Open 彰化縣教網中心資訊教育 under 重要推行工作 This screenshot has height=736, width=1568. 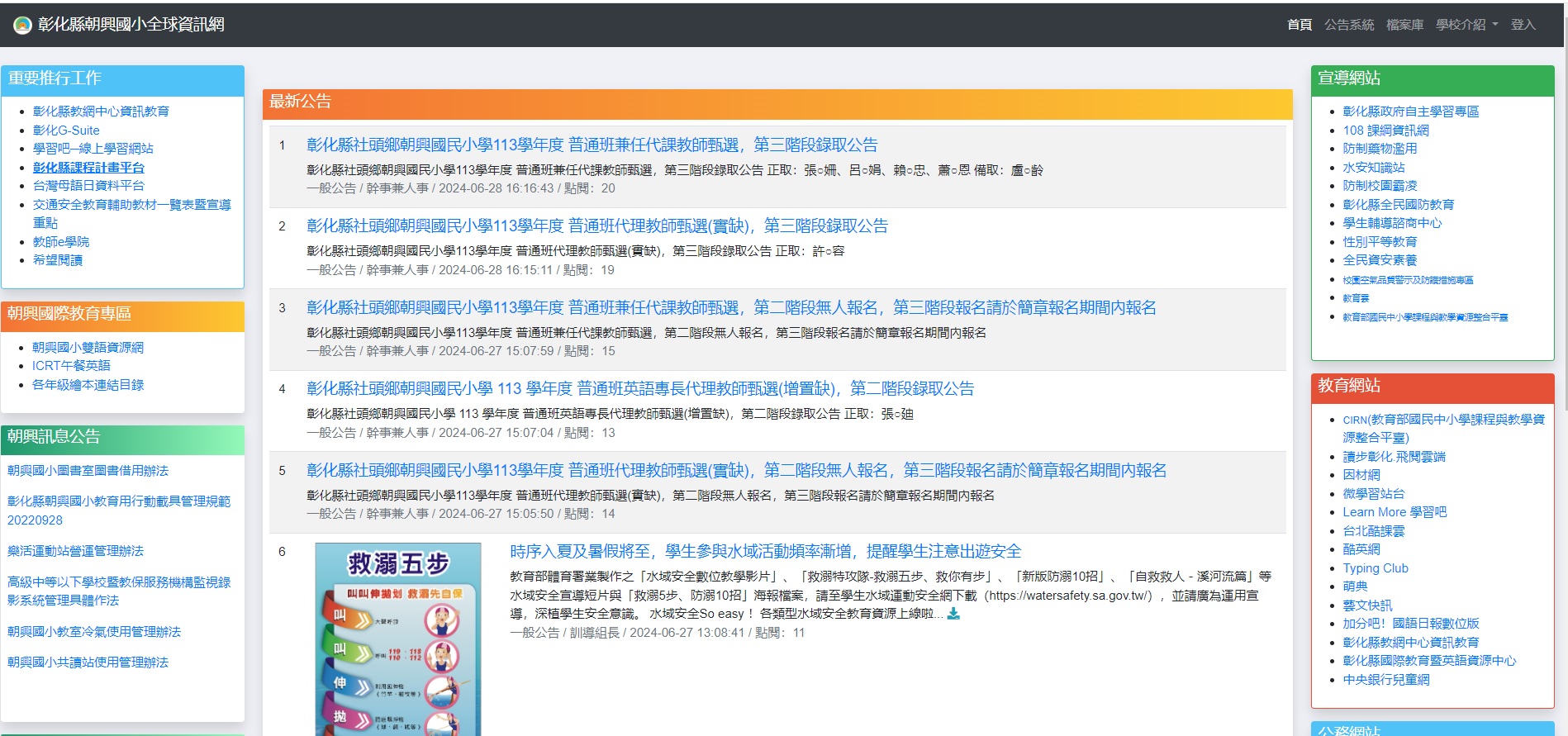(x=101, y=112)
